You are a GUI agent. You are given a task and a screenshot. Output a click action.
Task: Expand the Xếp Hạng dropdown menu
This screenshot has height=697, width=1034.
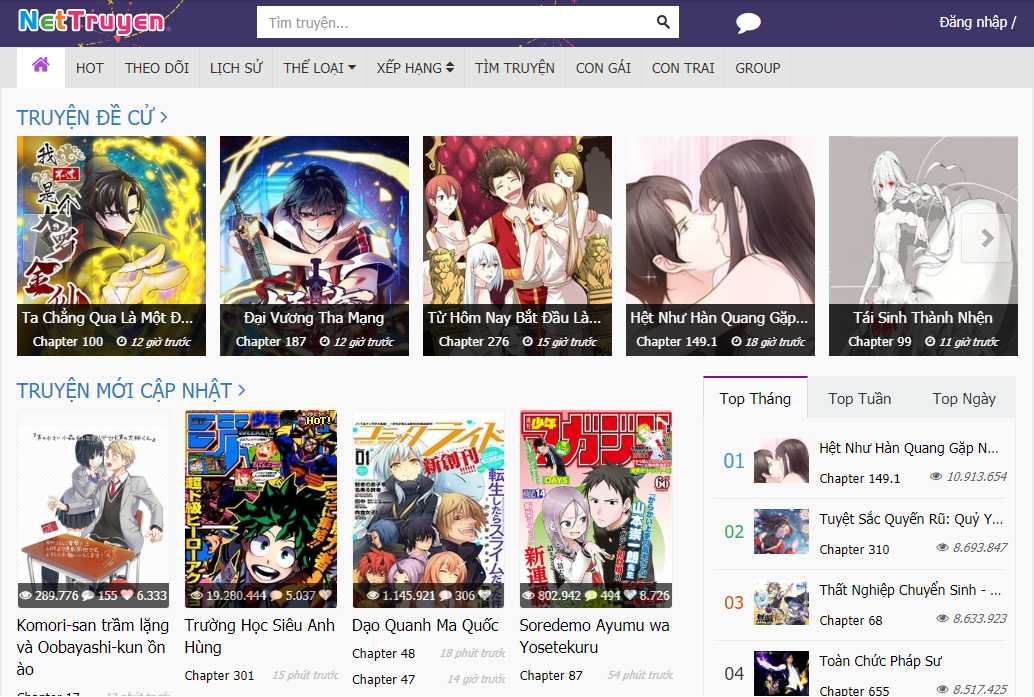415,68
